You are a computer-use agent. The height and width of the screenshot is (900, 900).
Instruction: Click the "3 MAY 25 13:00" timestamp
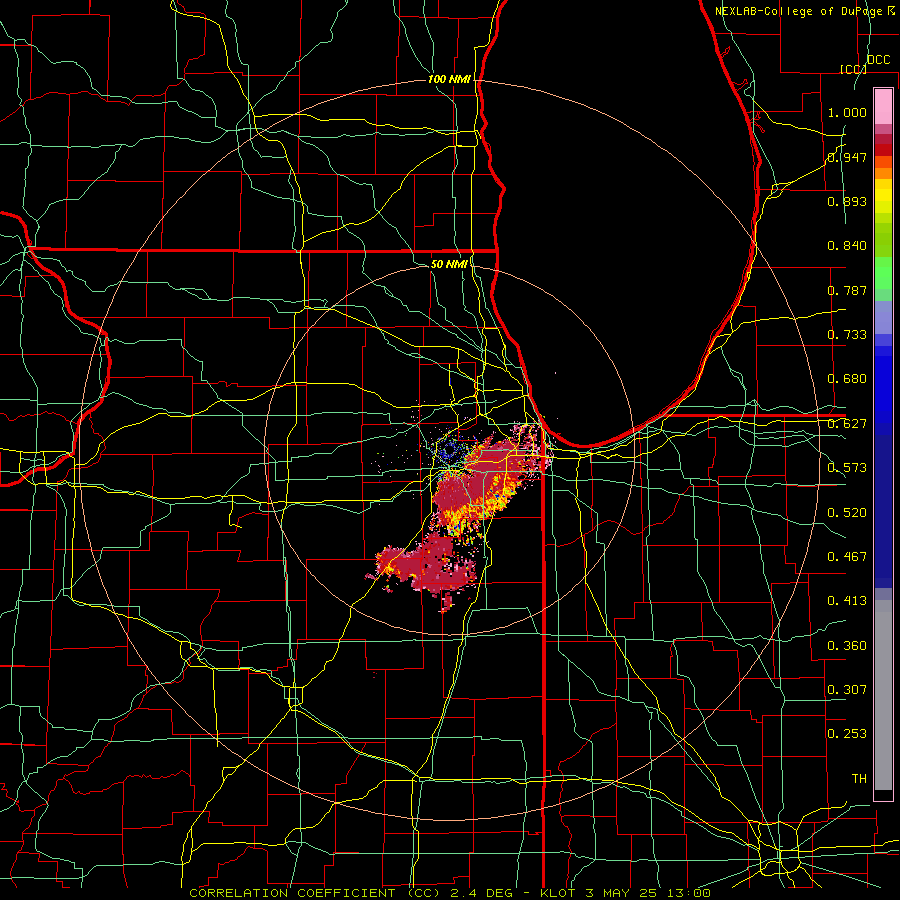pos(648,893)
